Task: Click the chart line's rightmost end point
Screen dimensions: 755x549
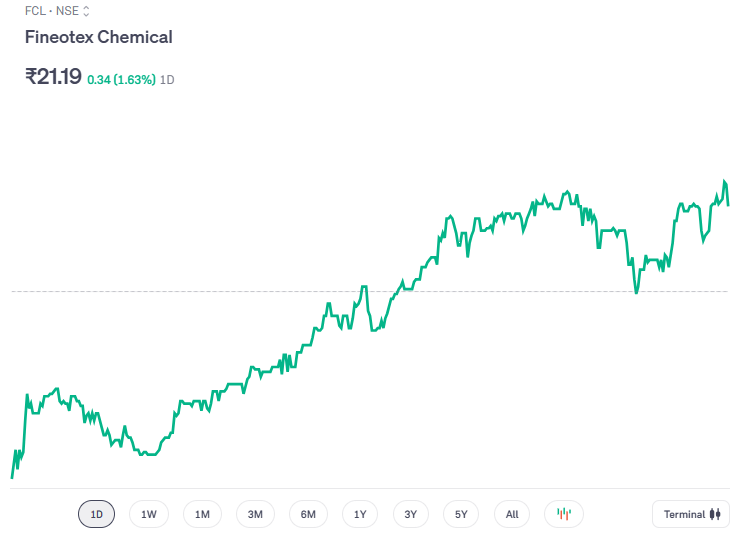Action: [728, 205]
